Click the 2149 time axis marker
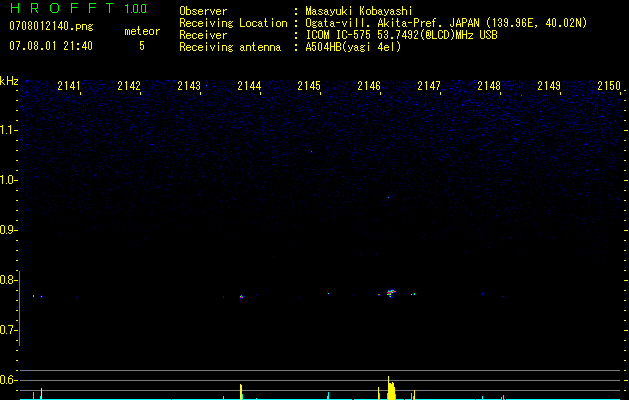Screen dimensions: 629x400 (549, 86)
